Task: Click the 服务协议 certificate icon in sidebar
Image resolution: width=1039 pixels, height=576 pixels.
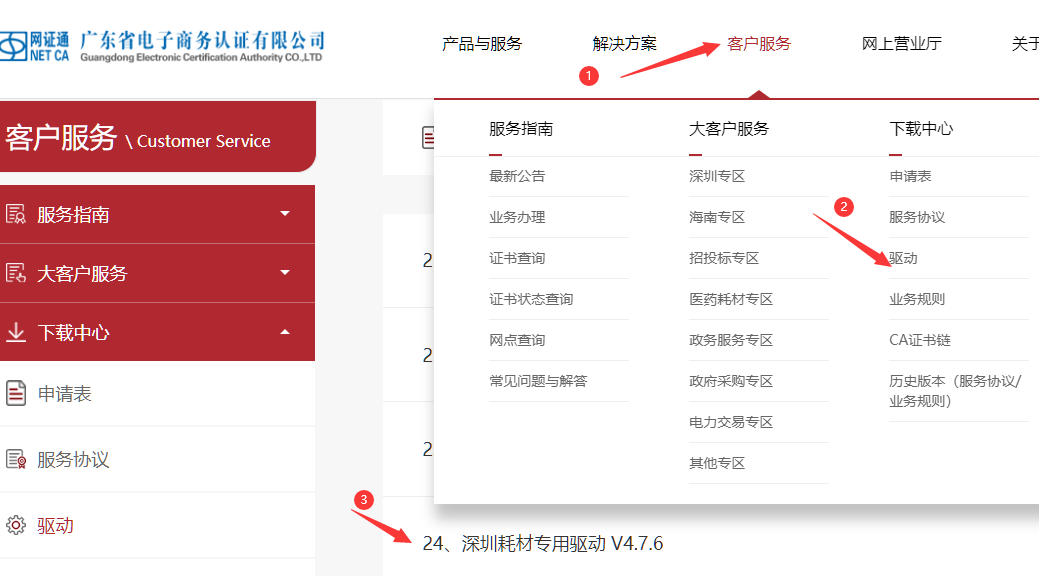Action: pyautogui.click(x=16, y=460)
